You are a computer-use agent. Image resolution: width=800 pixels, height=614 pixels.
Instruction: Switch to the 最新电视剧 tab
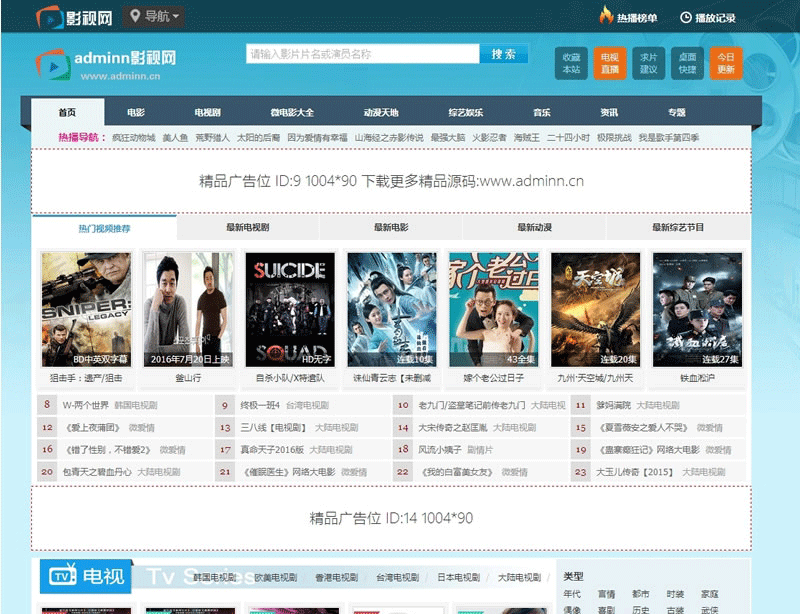248,228
